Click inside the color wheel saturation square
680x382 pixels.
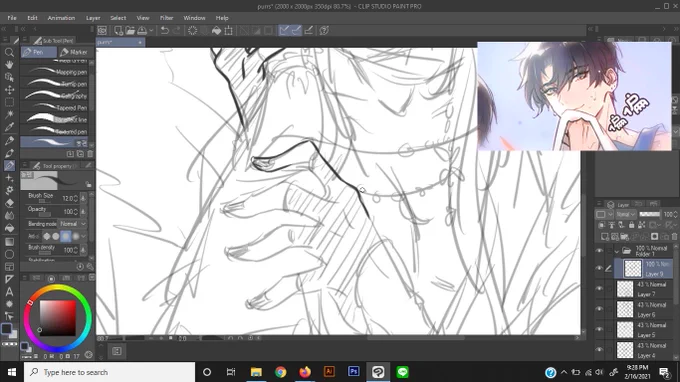[57, 317]
